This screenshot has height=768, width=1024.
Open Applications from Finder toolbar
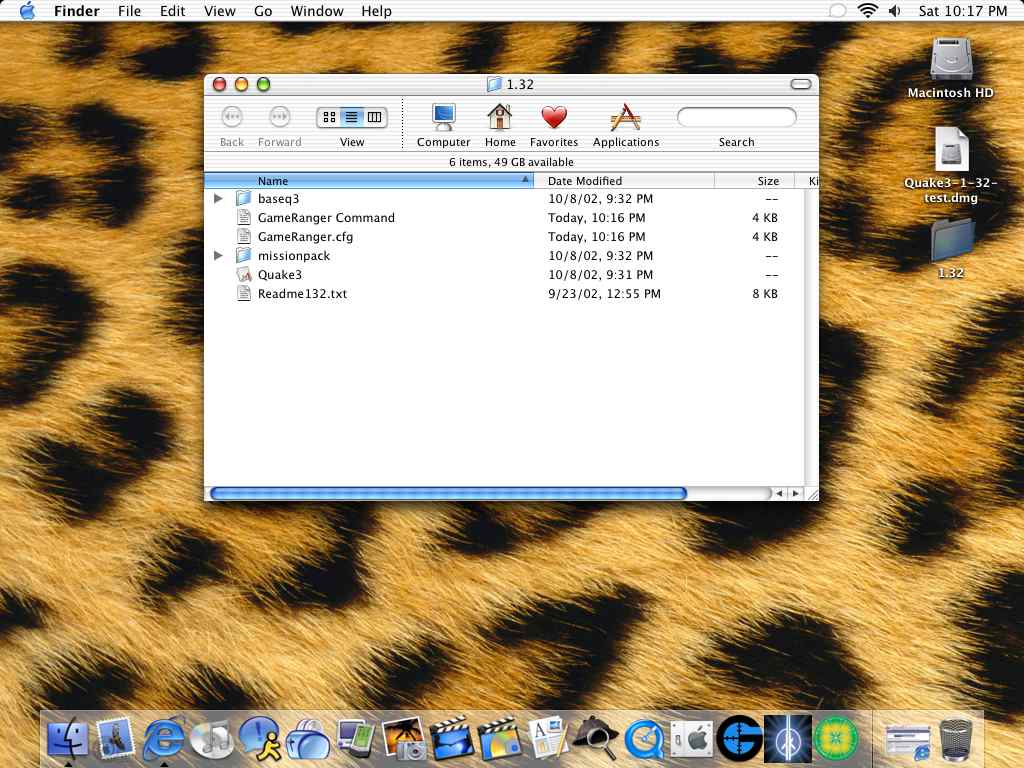tap(626, 125)
